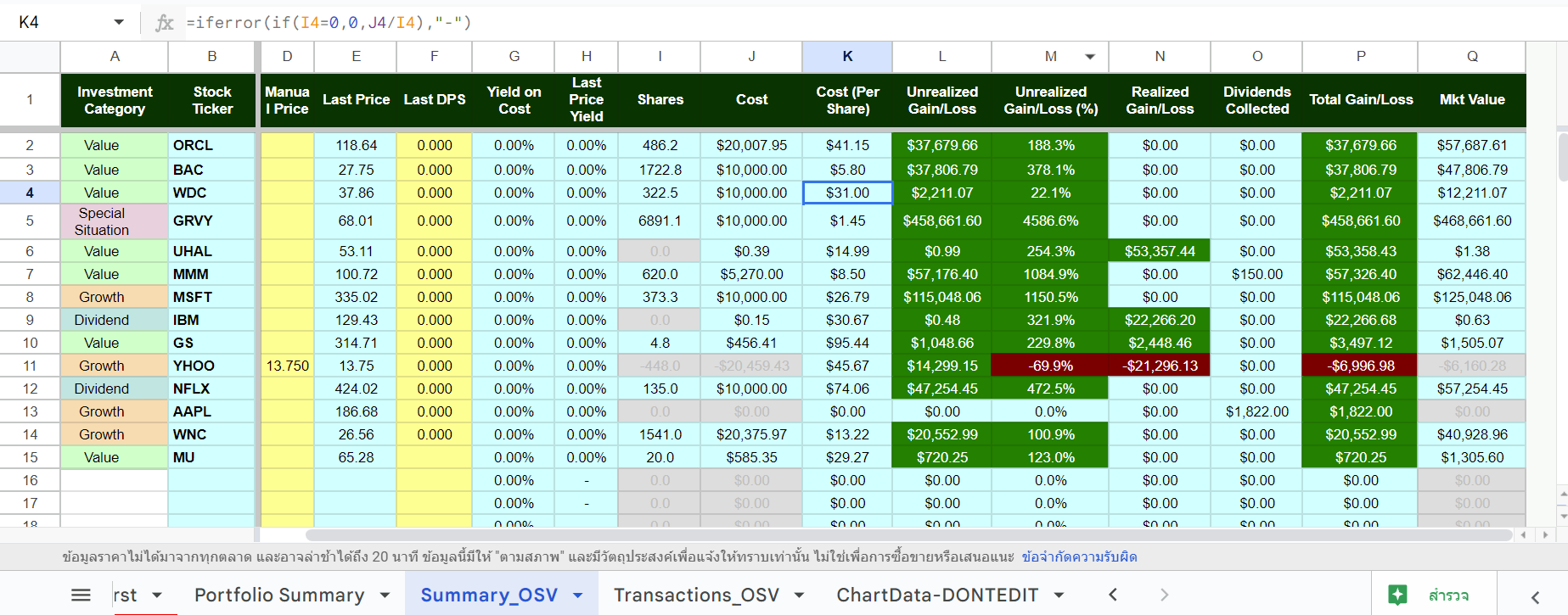Image resolution: width=1568 pixels, height=615 pixels.
Task: Select the YHOO ticker cell
Action: (212, 366)
